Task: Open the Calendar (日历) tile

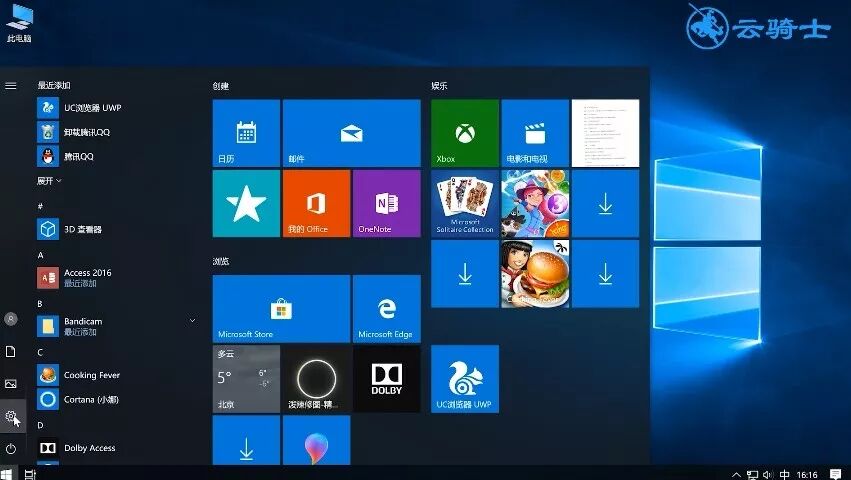Action: (x=246, y=133)
